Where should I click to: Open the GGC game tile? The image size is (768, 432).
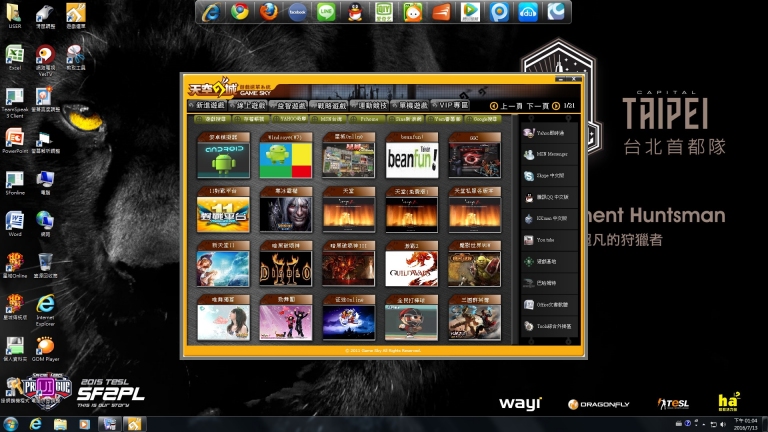point(475,155)
